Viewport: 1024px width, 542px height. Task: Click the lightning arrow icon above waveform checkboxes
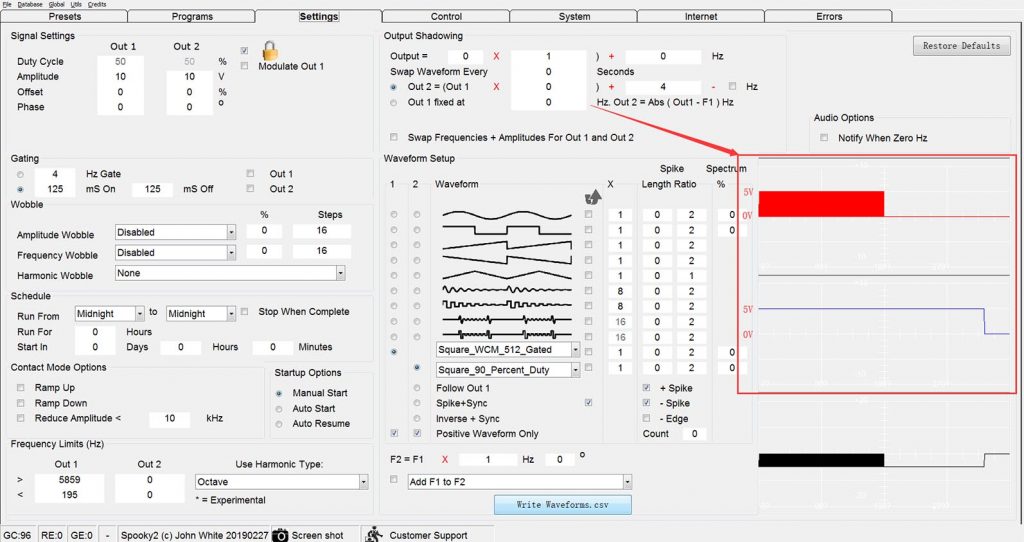coord(592,198)
